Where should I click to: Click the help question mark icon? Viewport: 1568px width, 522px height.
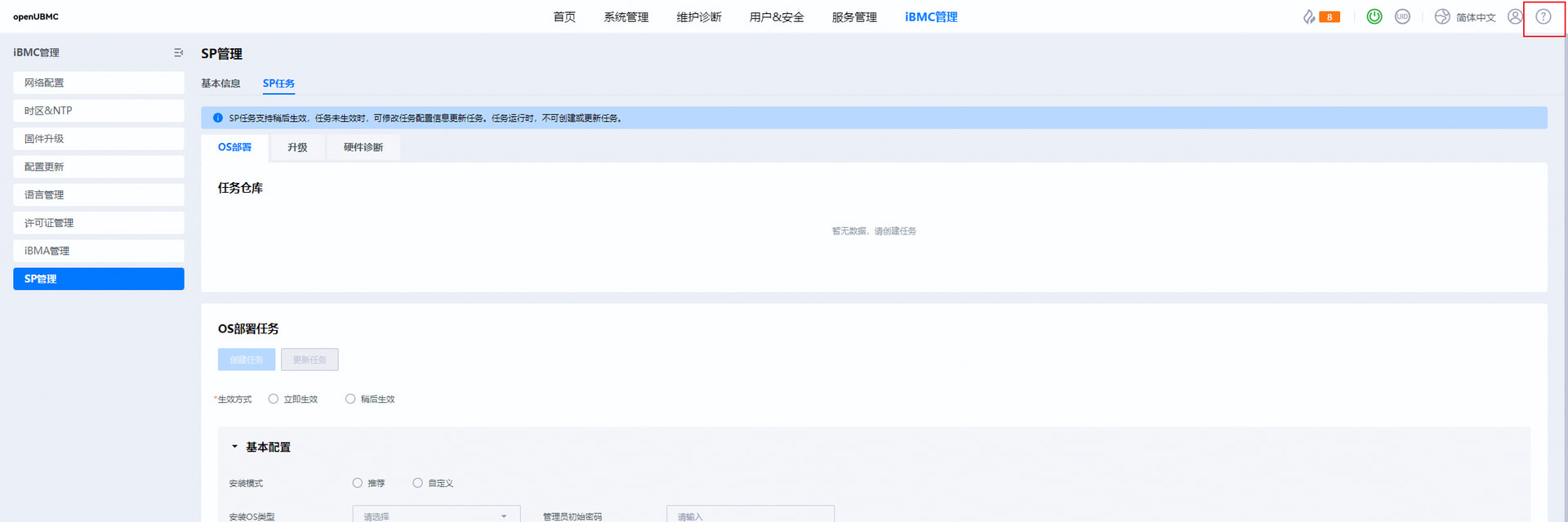click(x=1543, y=17)
